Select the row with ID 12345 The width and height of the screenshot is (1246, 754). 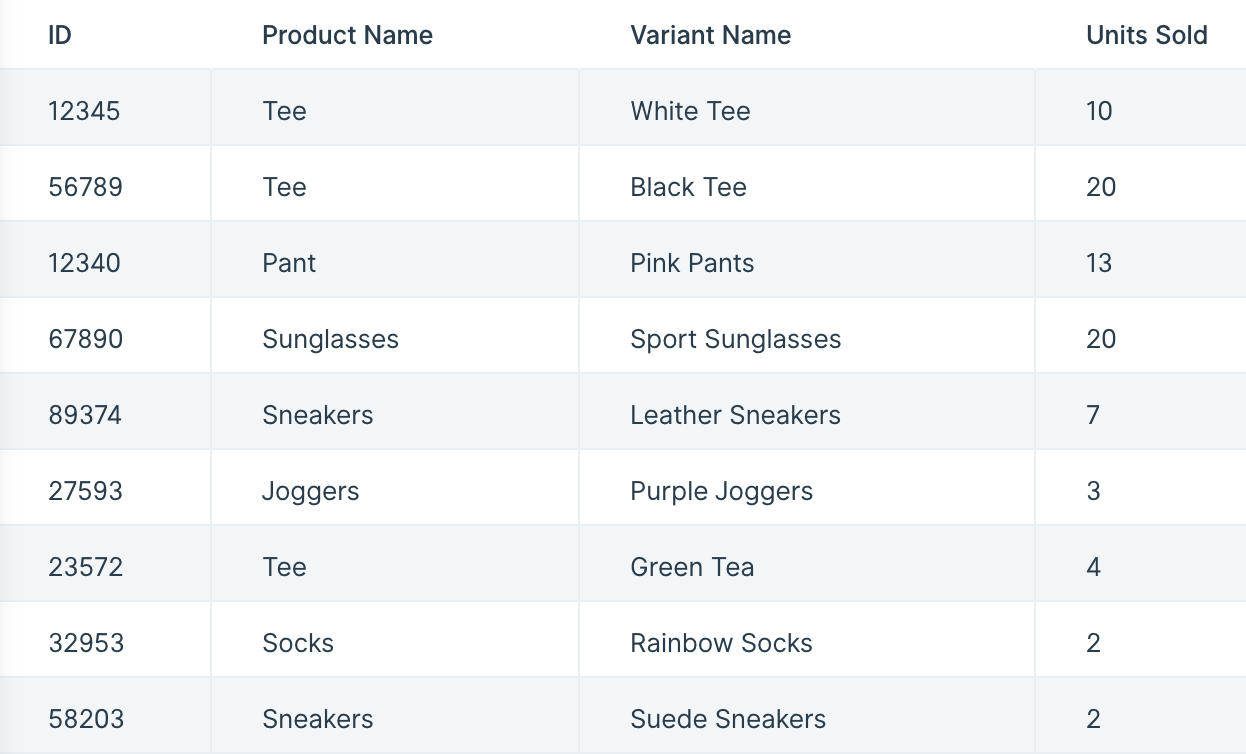click(623, 108)
